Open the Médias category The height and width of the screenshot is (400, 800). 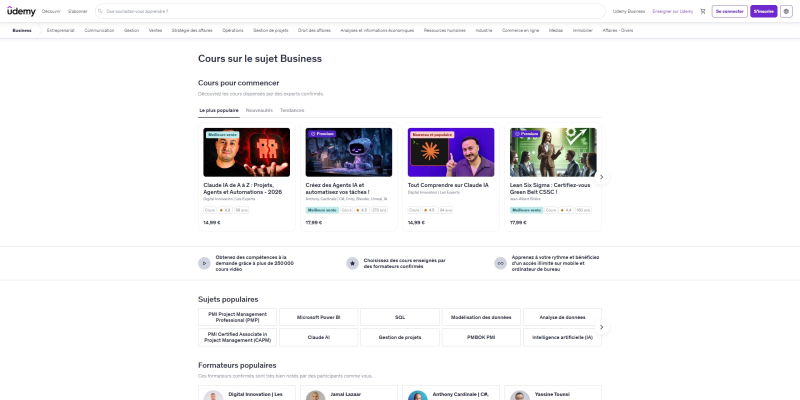click(x=556, y=31)
